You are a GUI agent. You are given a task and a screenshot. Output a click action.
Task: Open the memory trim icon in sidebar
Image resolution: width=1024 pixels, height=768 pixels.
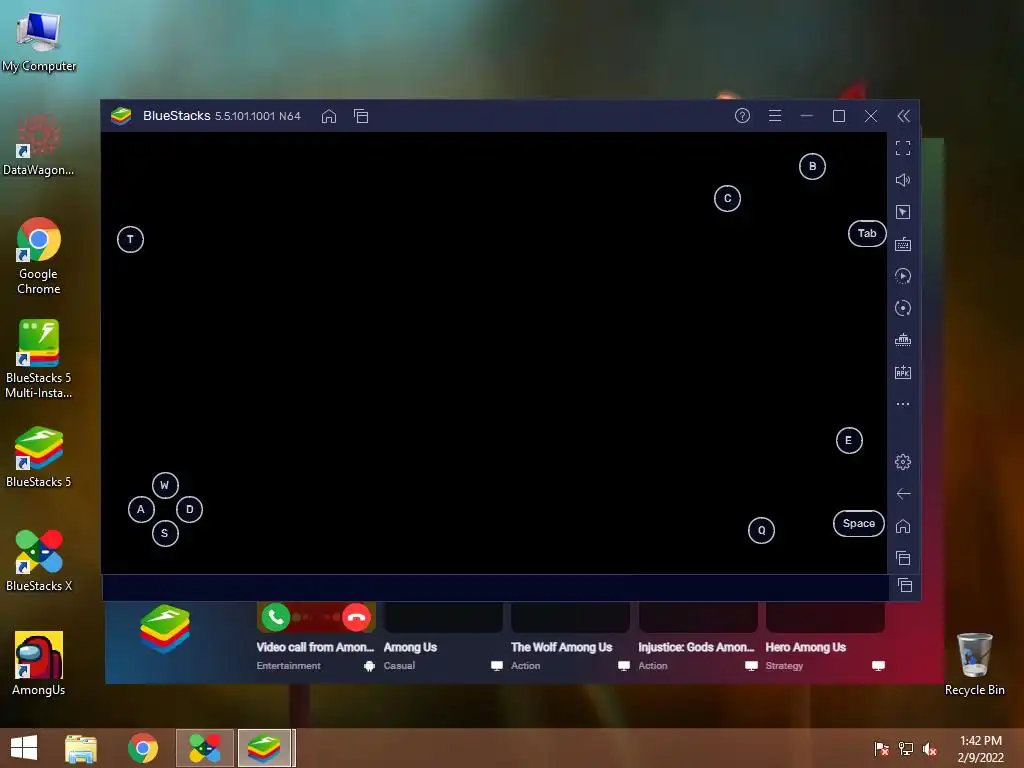(x=903, y=340)
